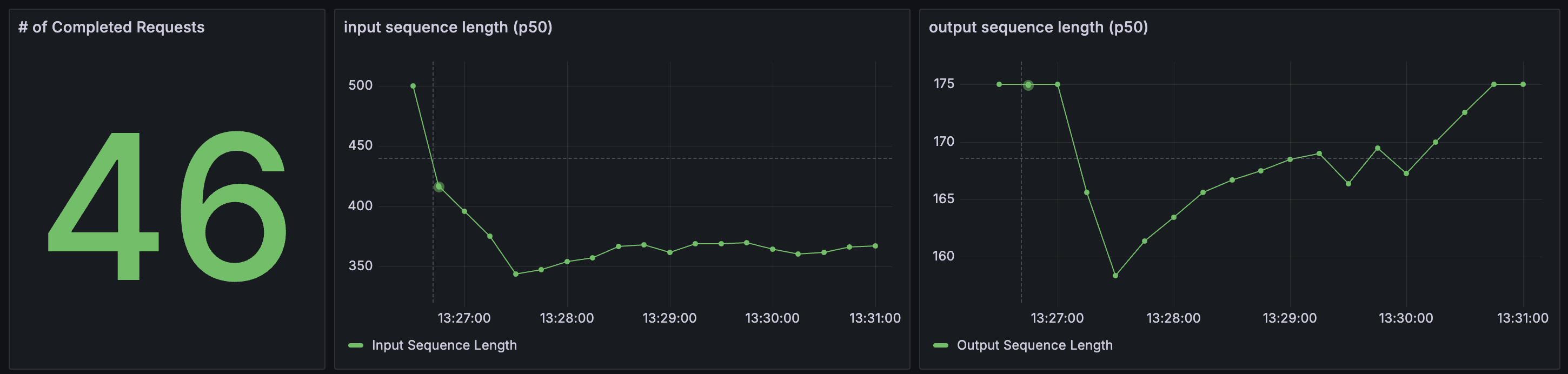Viewport: 1568px width, 374px height.
Task: Click the Output Sequence Length legend color swatch
Action: pyautogui.click(x=940, y=345)
